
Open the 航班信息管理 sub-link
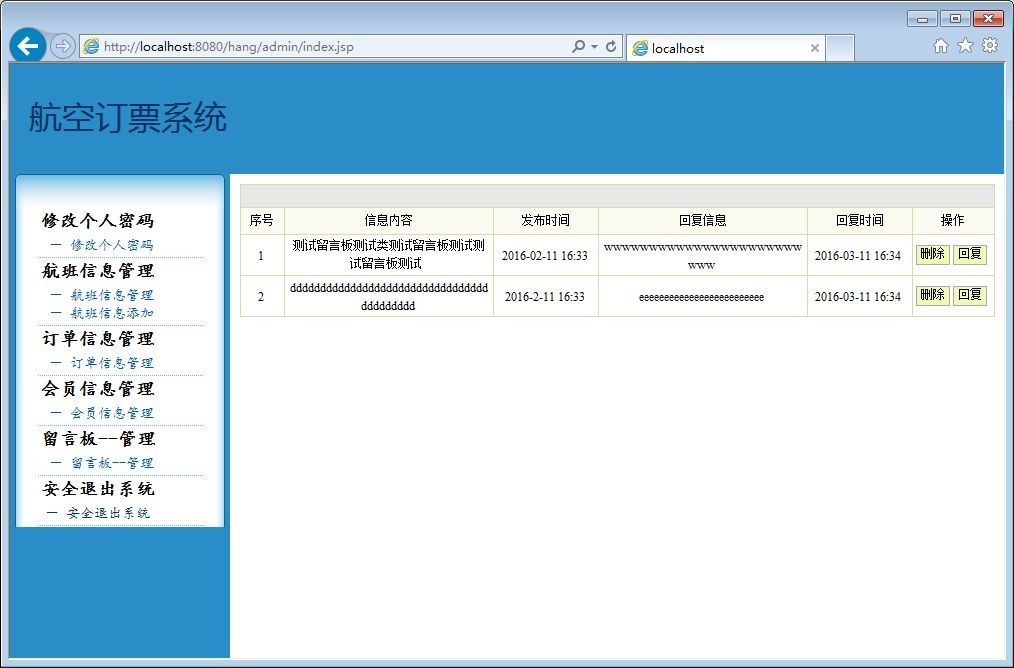pyautogui.click(x=111, y=295)
